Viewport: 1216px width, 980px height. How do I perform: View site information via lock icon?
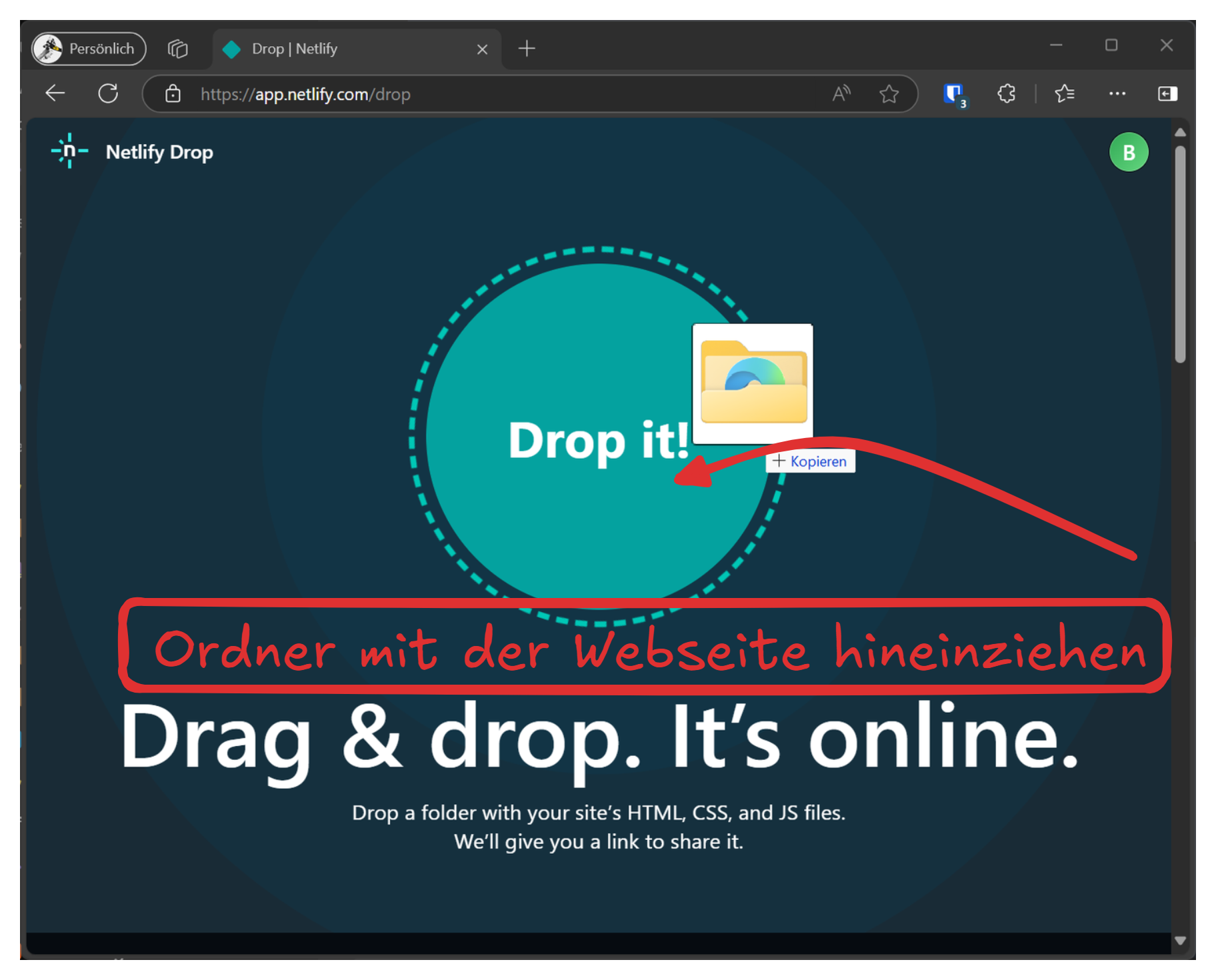tap(173, 94)
